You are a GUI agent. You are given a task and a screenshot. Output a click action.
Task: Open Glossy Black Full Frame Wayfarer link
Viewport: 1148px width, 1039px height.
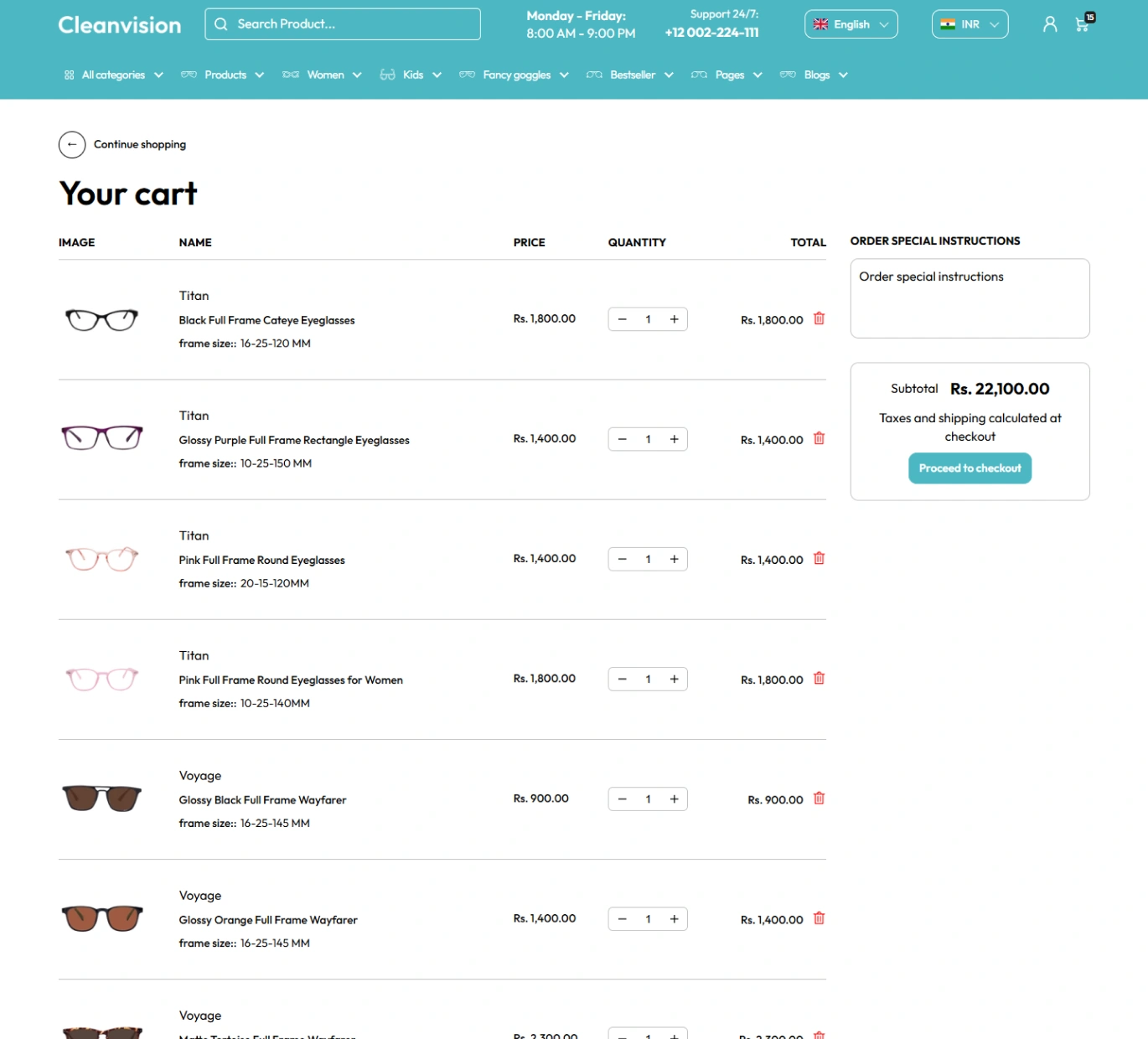(262, 799)
